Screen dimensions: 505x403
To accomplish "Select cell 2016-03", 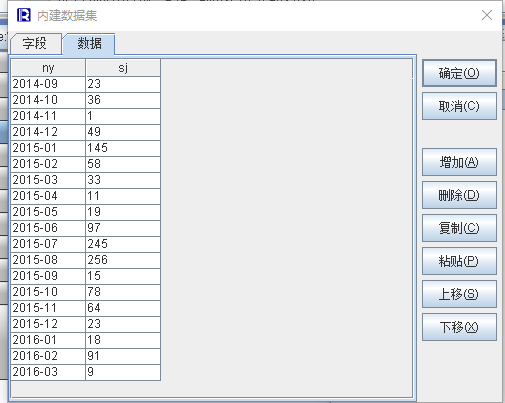I will 48,372.
